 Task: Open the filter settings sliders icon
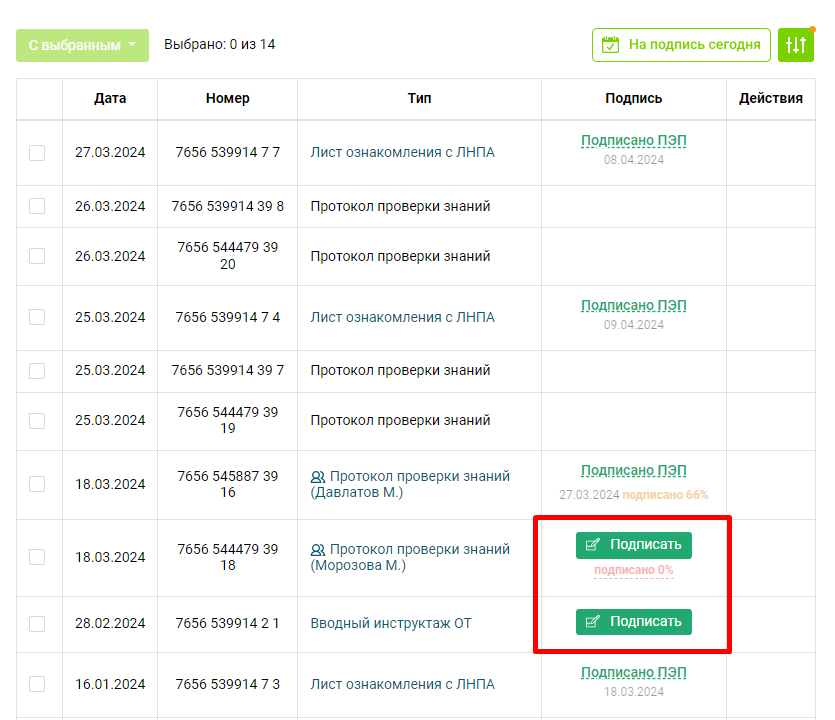point(796,45)
